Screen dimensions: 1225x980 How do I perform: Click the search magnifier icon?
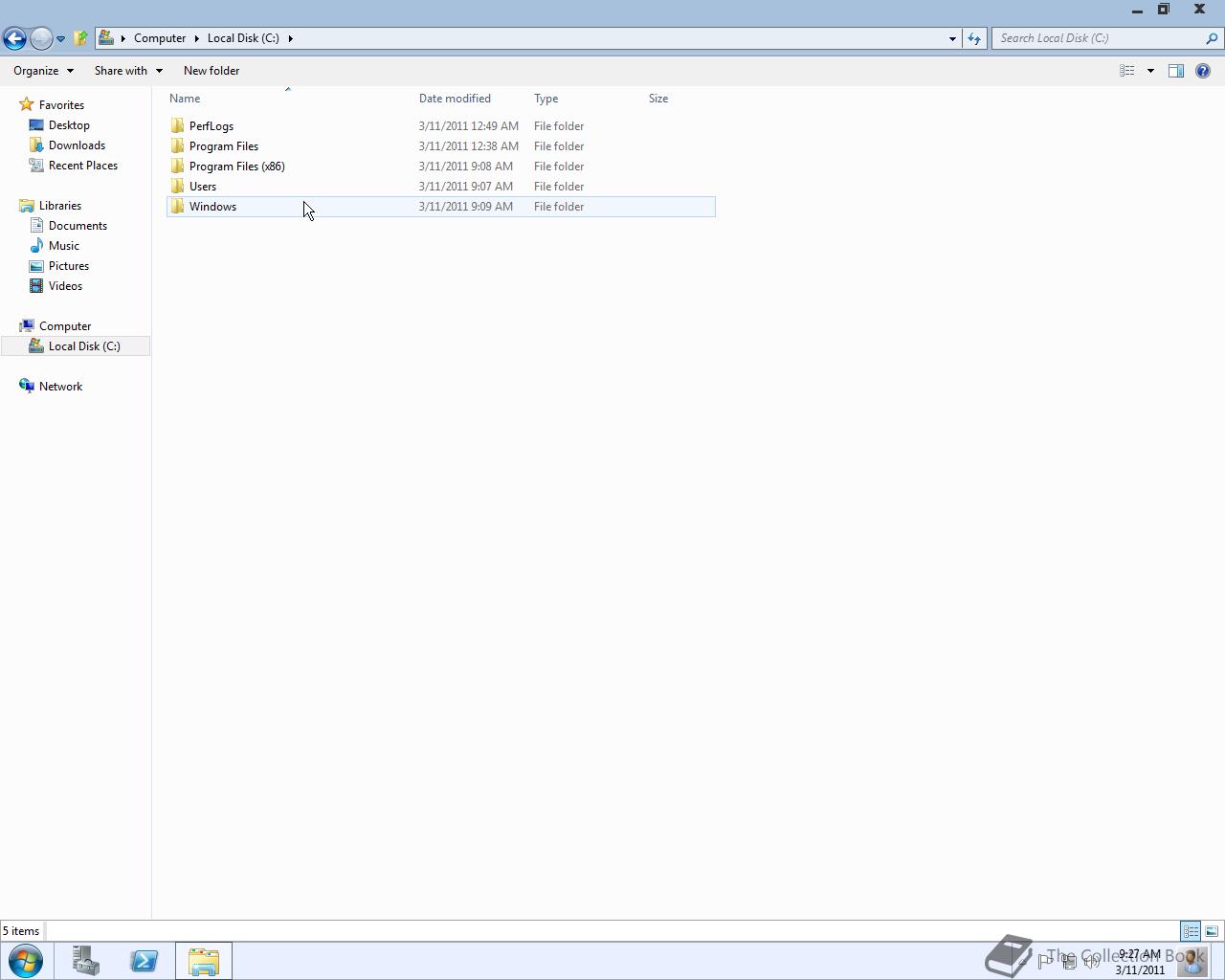(x=1213, y=38)
